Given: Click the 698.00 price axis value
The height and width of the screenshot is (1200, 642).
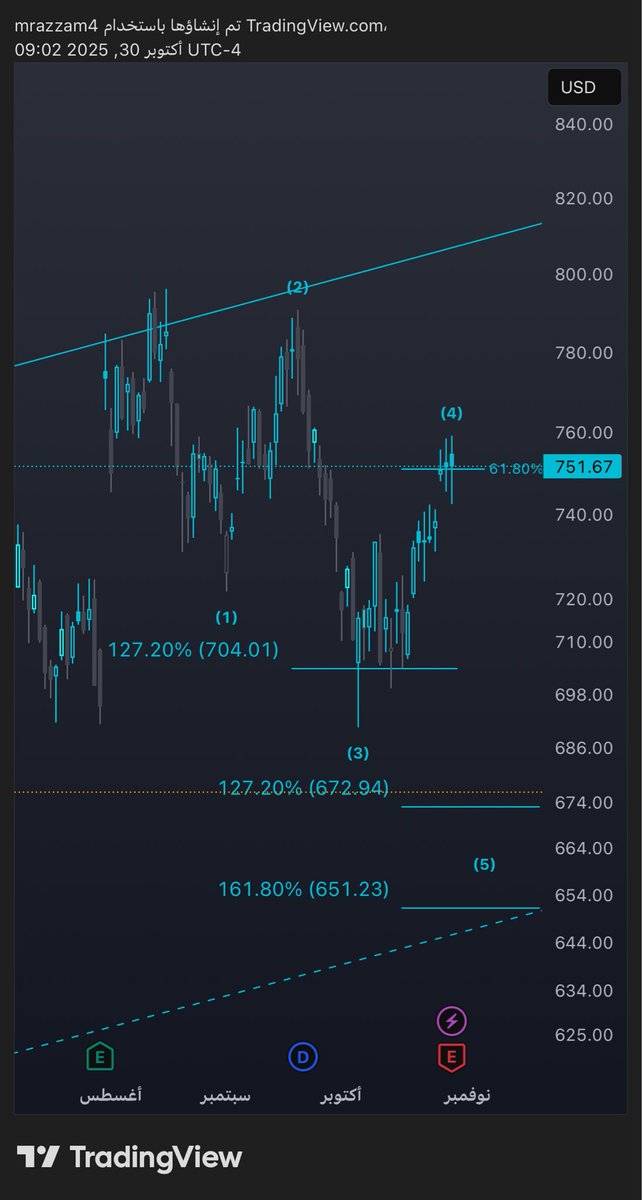Looking at the screenshot, I should (x=583, y=695).
